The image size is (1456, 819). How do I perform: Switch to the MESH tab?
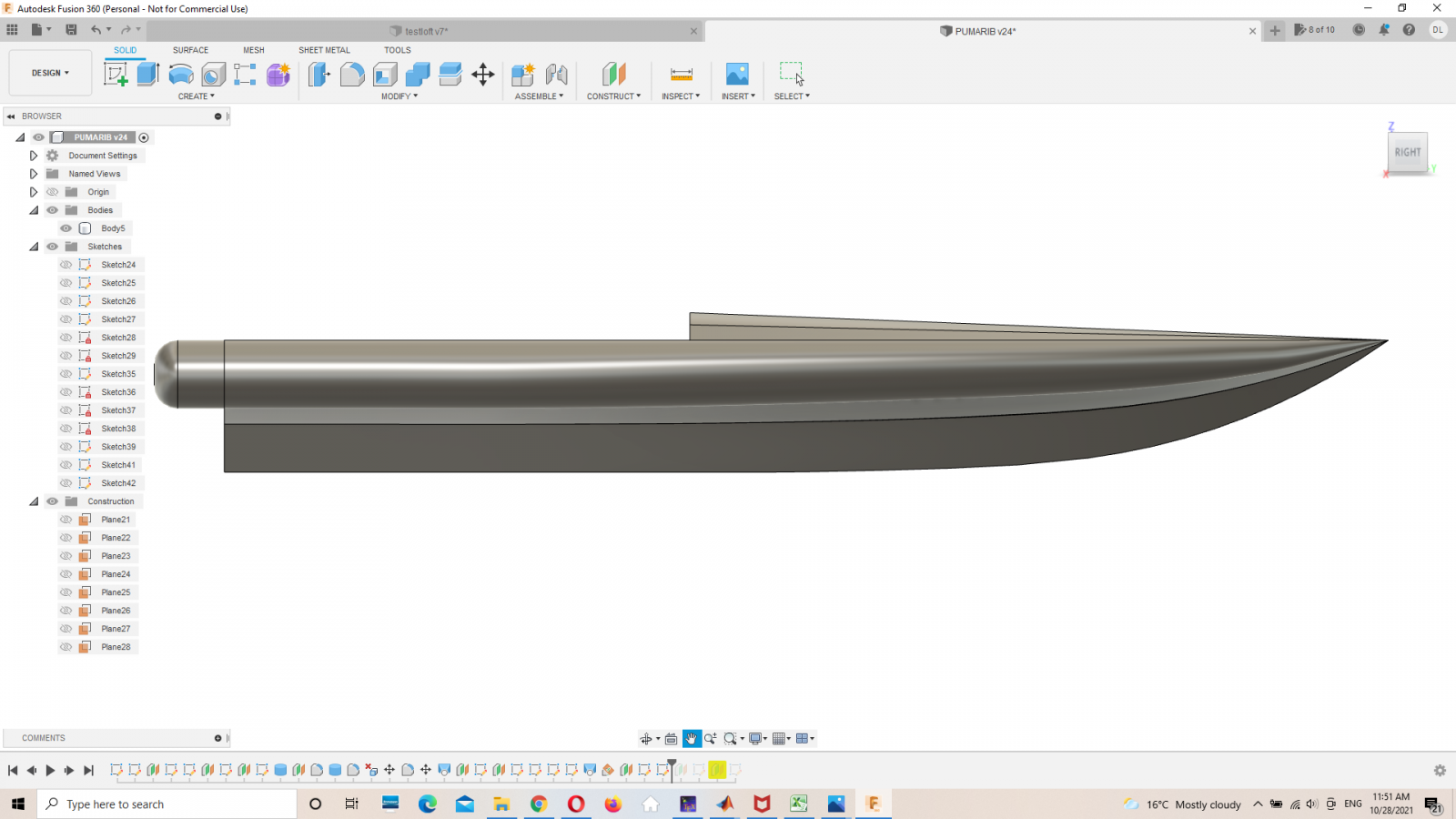tap(254, 50)
